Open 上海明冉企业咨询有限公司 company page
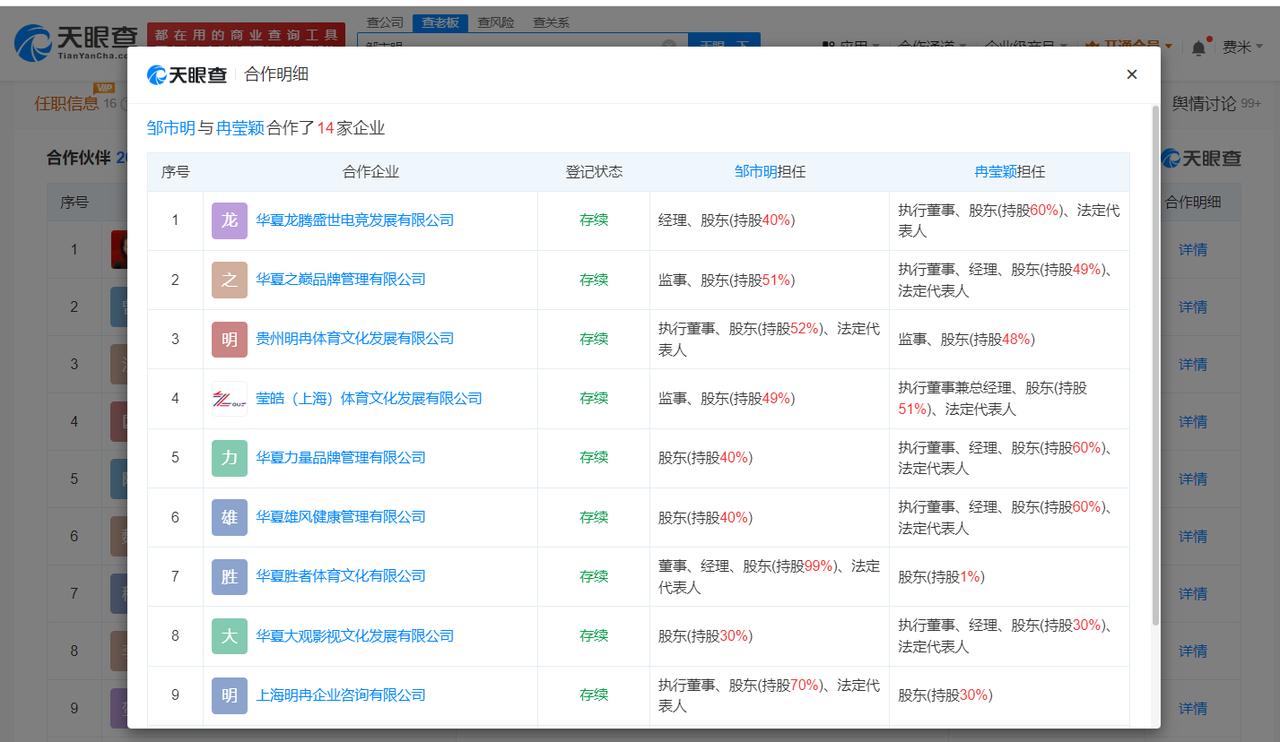 pos(341,695)
